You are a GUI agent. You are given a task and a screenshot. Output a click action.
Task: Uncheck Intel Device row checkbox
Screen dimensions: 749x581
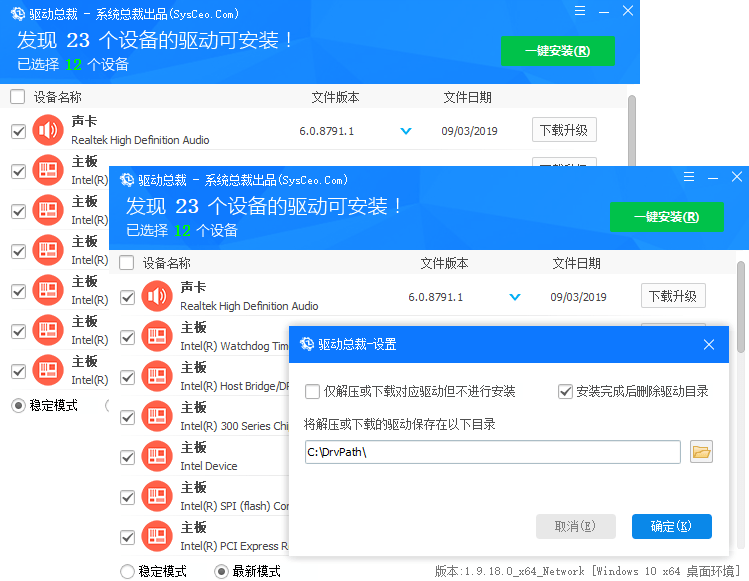click(128, 457)
